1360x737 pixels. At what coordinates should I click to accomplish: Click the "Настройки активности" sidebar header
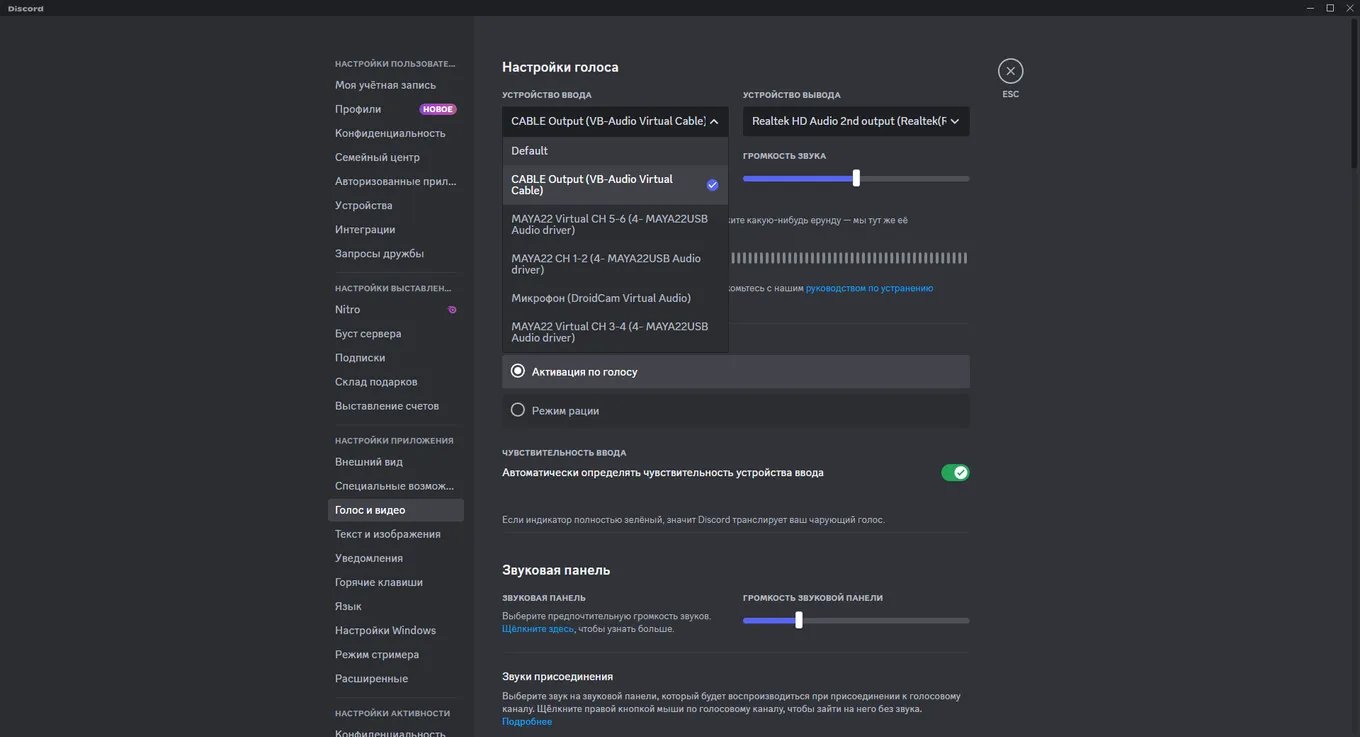point(392,713)
